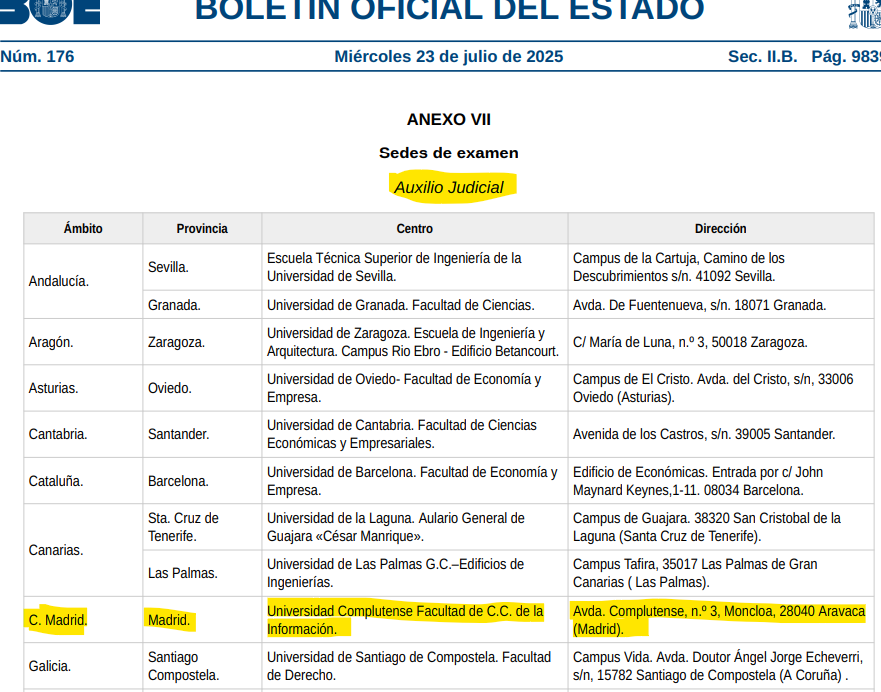This screenshot has width=881, height=692.
Task: Select the "Las Palmas." province cell
Action: tap(202, 573)
